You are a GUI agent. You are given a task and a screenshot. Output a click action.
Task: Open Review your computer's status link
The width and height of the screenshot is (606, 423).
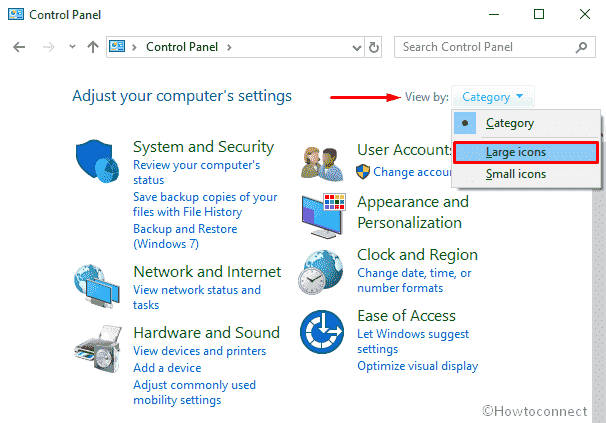pyautogui.click(x=196, y=172)
